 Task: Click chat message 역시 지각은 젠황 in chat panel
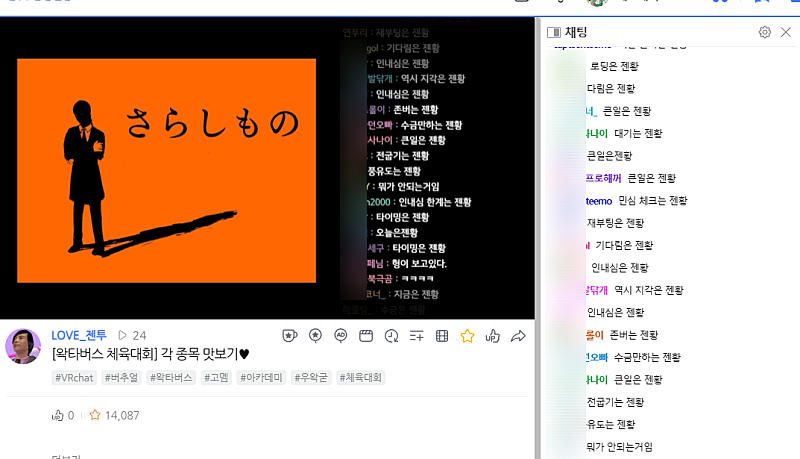coord(648,290)
